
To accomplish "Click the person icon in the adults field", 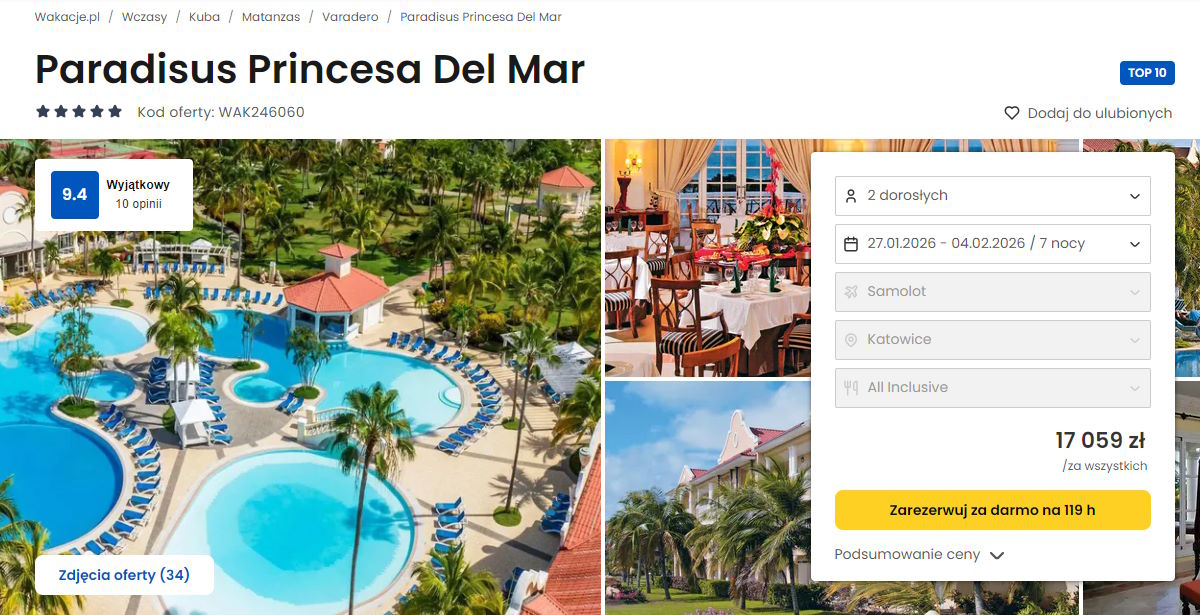I will [x=851, y=196].
